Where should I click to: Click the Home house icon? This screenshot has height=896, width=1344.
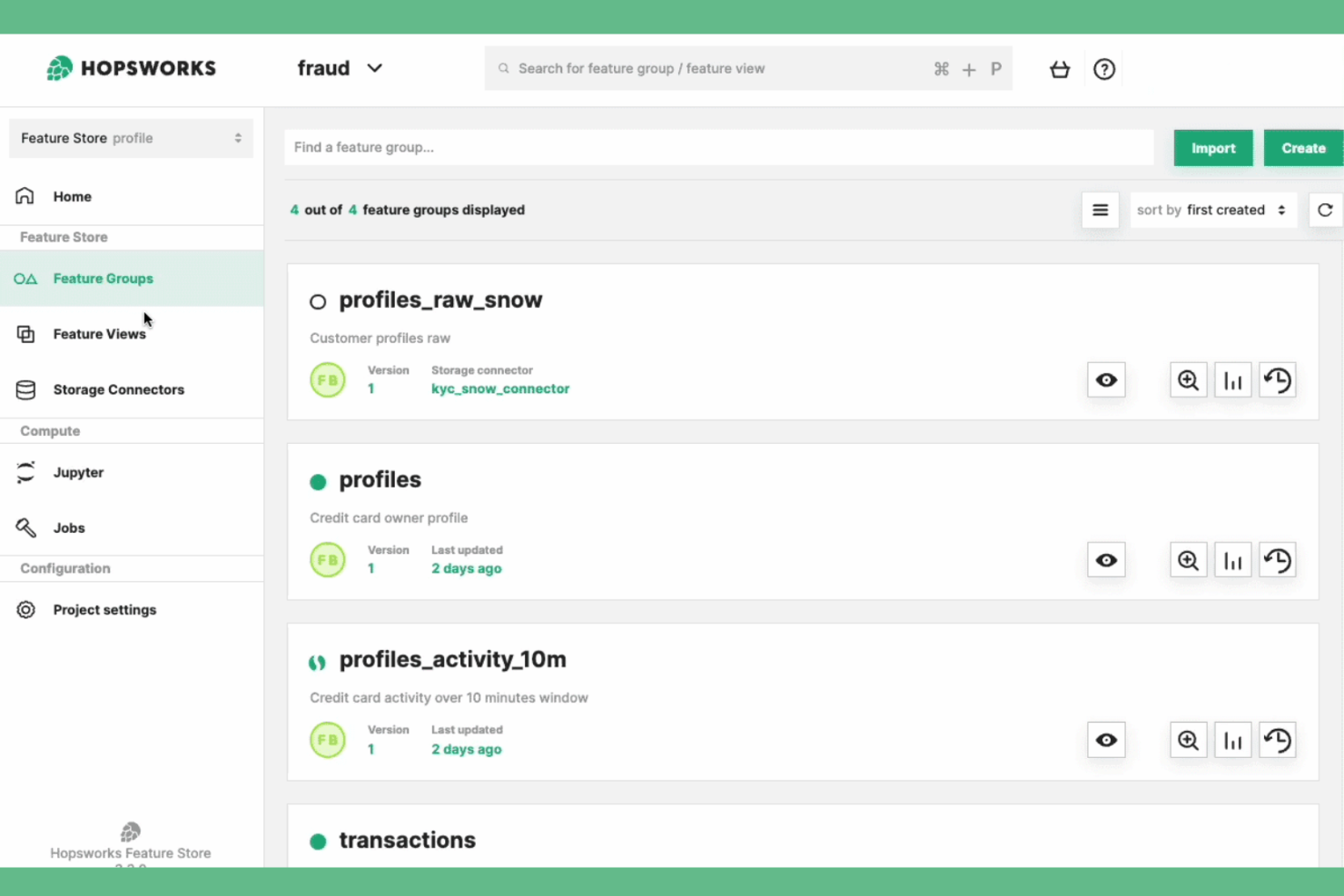[x=25, y=196]
